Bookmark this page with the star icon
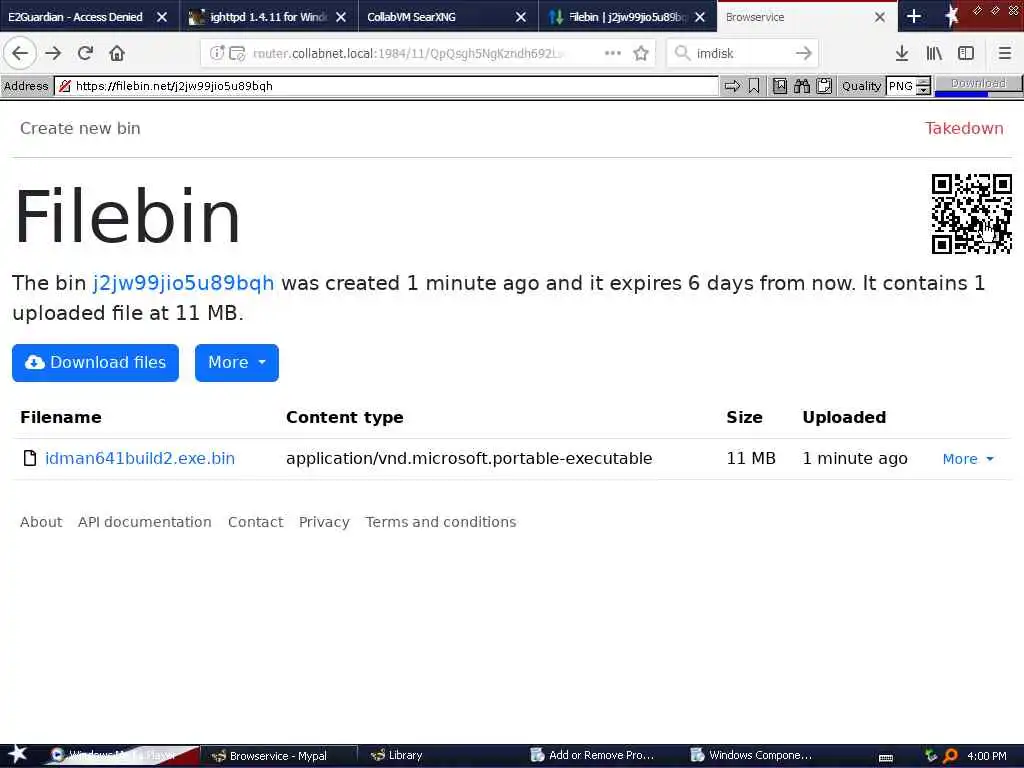Screen dimensions: 1024x768 [641, 53]
